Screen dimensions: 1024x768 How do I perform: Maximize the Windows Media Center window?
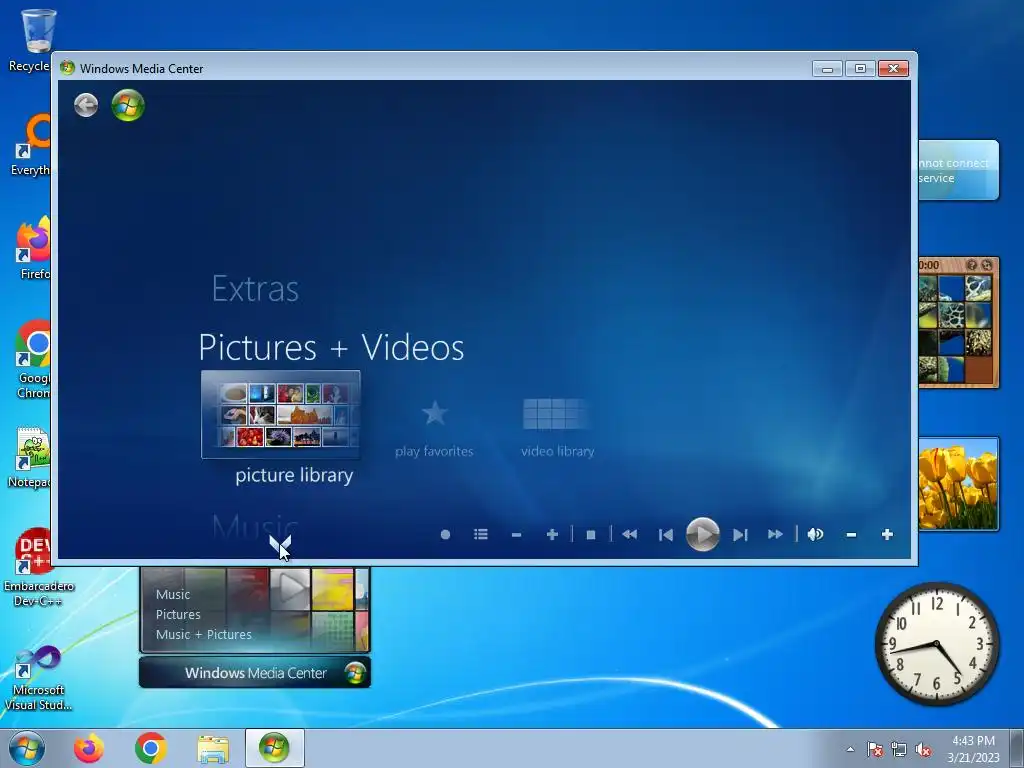tap(860, 69)
